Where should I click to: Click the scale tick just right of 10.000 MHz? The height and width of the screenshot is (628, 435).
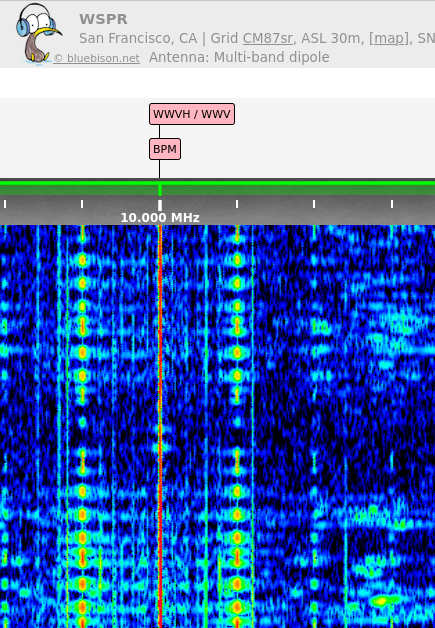point(237,204)
